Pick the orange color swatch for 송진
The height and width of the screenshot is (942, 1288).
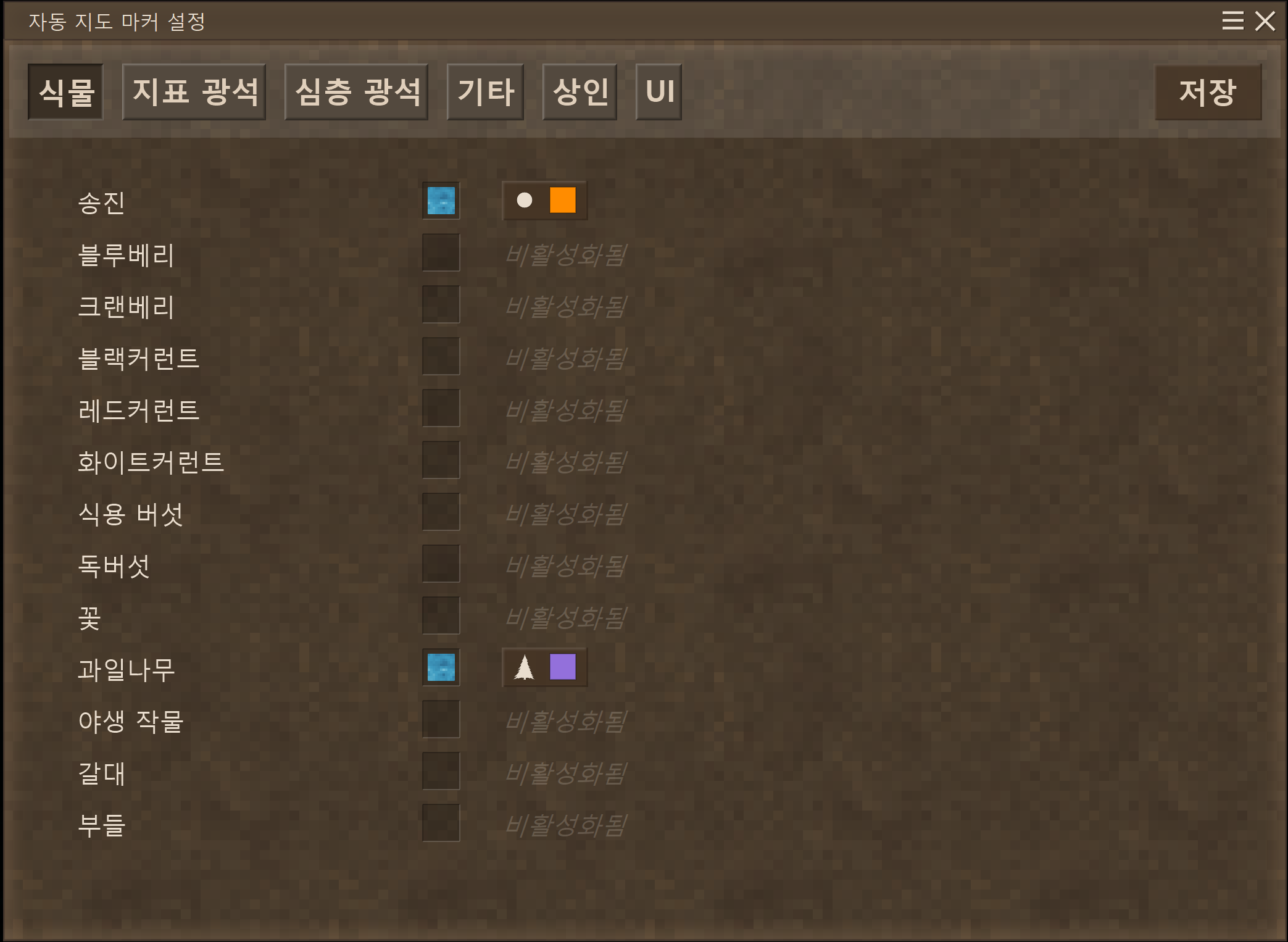click(563, 200)
